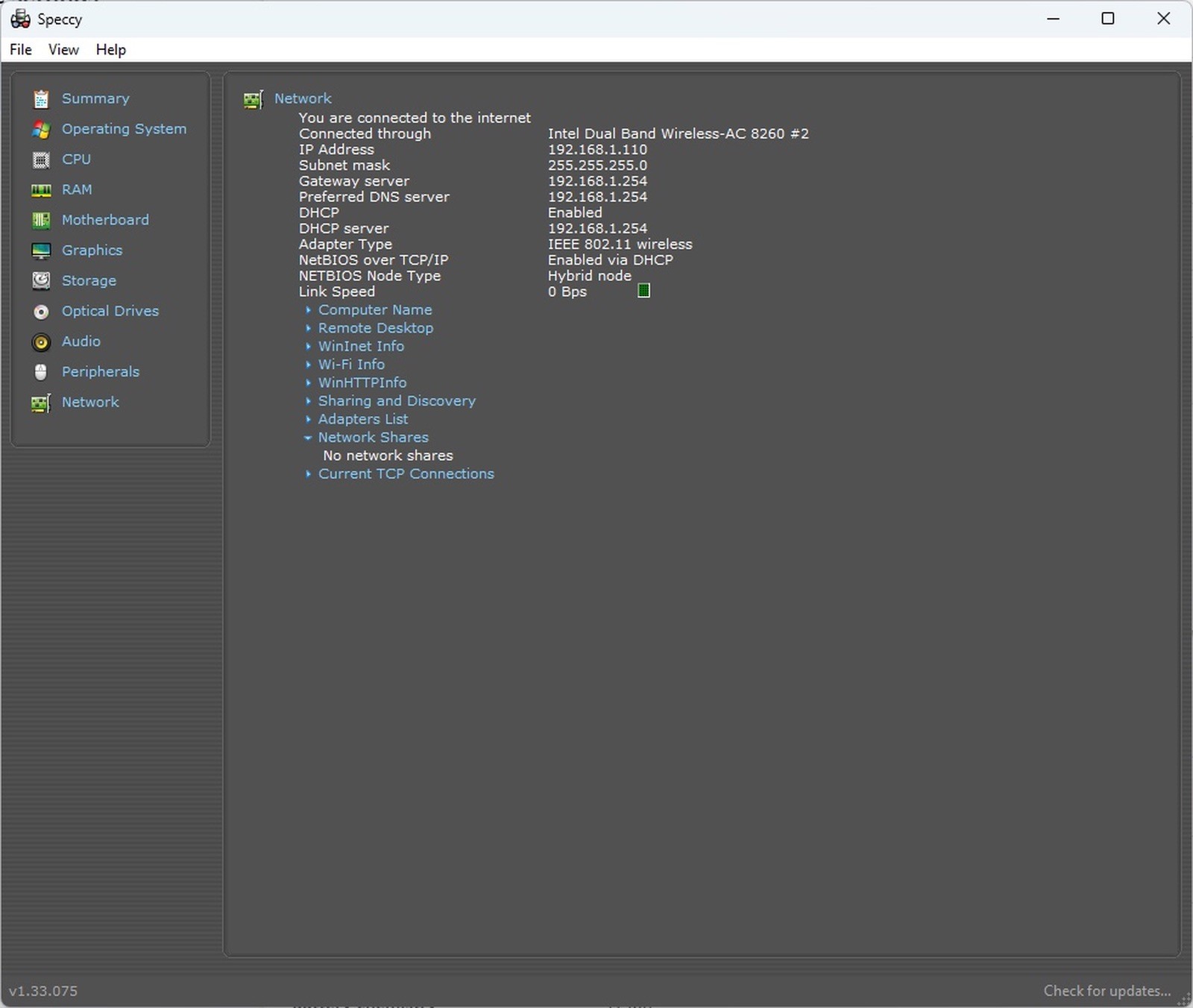Click the Summary clipboard icon in sidebar
The image size is (1193, 1008).
pos(41,98)
